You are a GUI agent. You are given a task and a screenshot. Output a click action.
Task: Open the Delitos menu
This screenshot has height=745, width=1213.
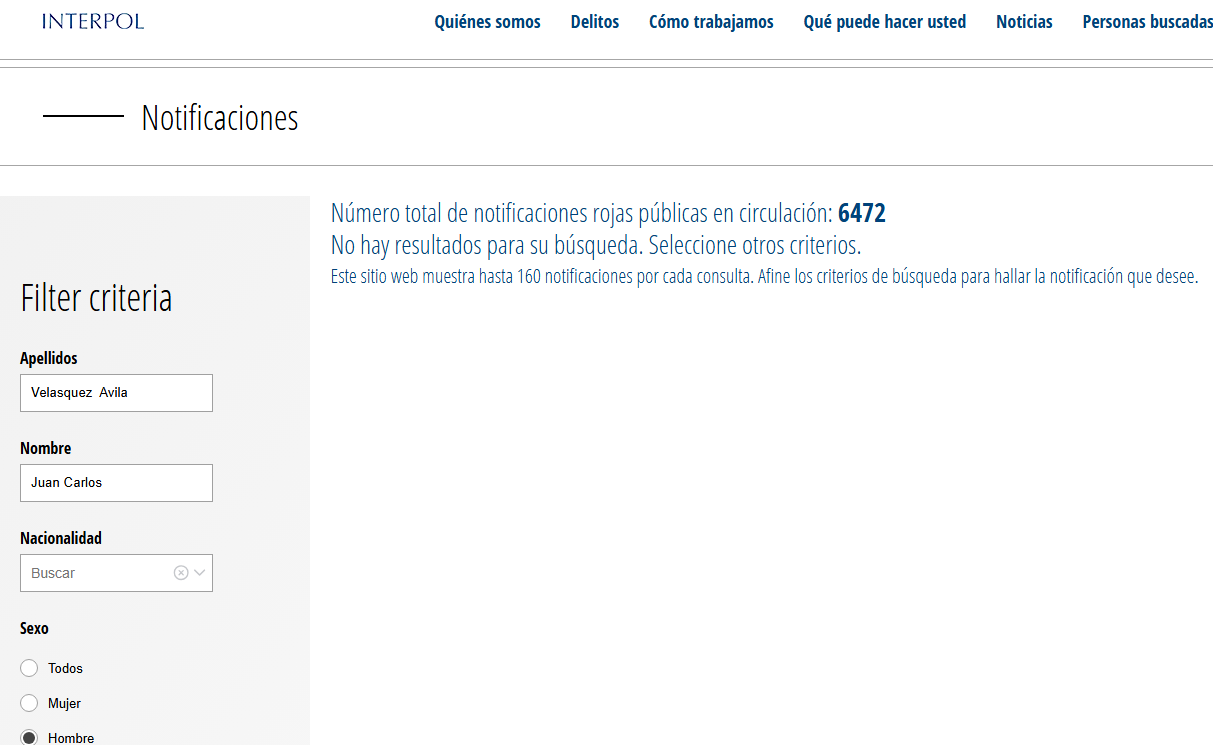(x=595, y=22)
